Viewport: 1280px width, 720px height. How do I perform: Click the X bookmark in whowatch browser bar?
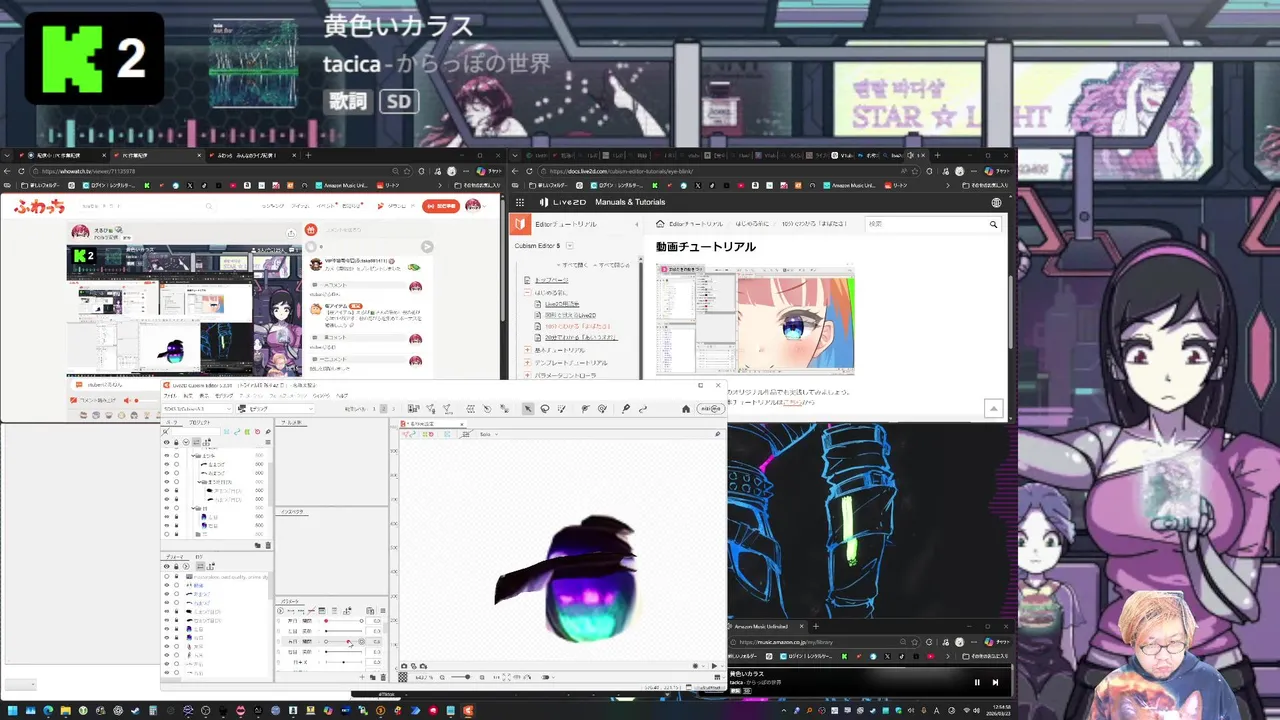click(190, 185)
